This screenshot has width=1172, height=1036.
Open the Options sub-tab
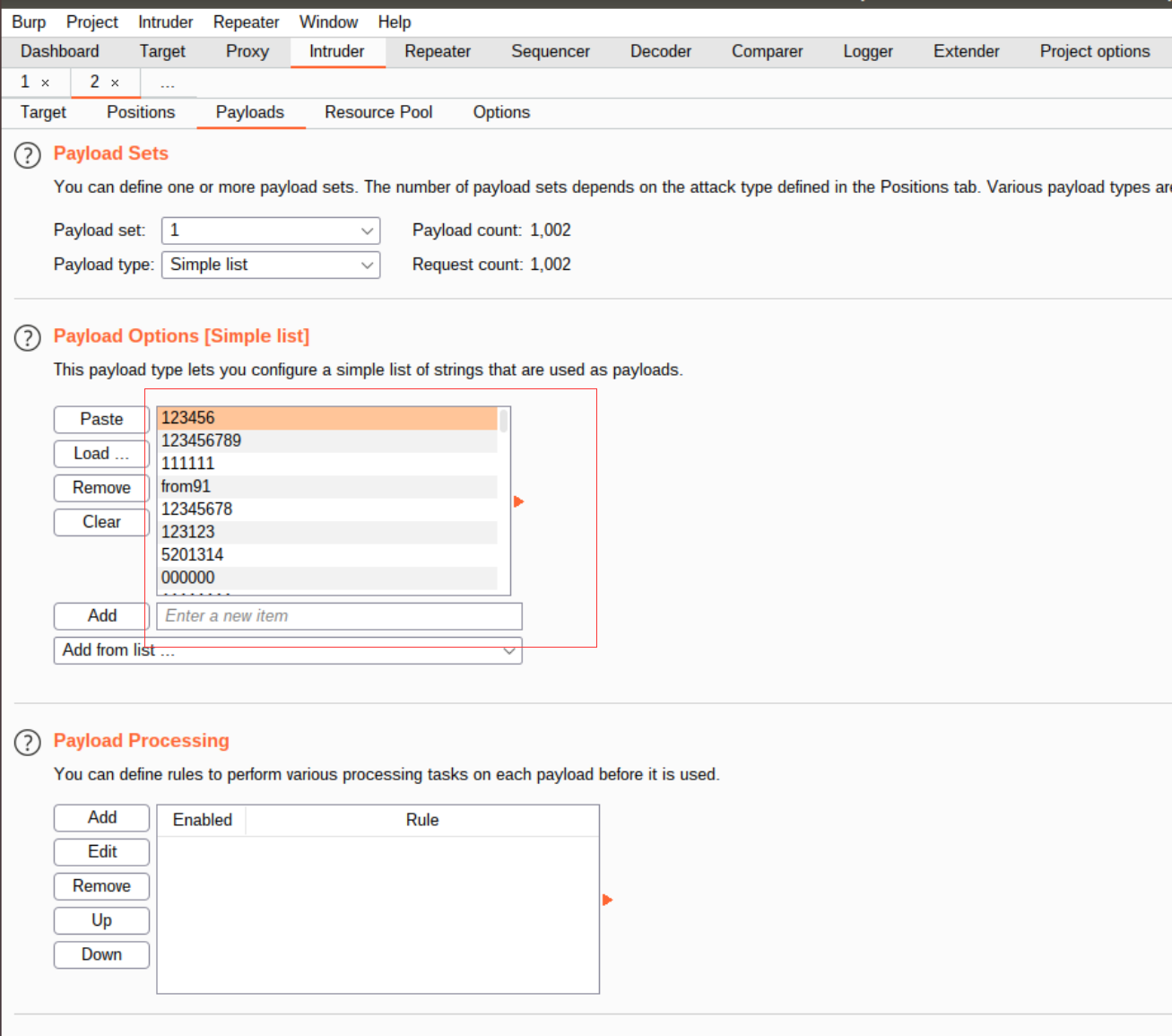[501, 113]
